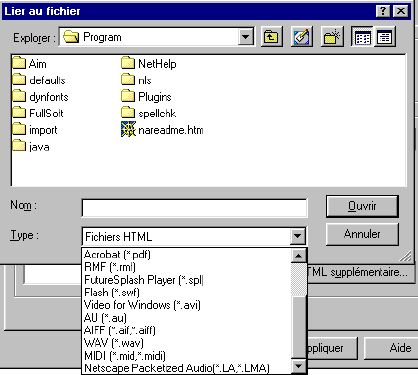Choose FutureSplash Player (*.spl) type
Viewport: 418px width, 375px height.
click(187, 280)
